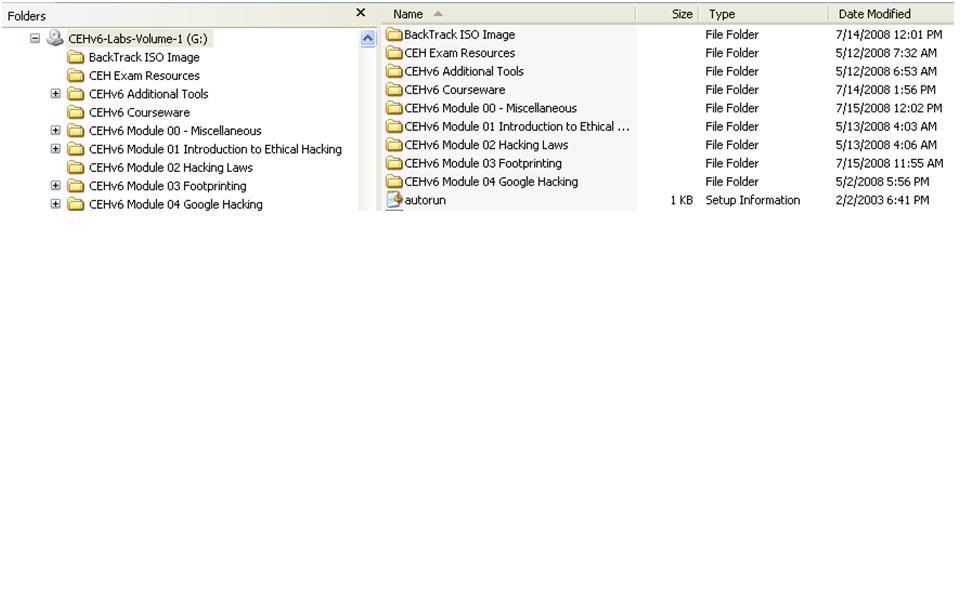Sort by the Type column header
This screenshot has width=961, height=611.
coord(764,13)
